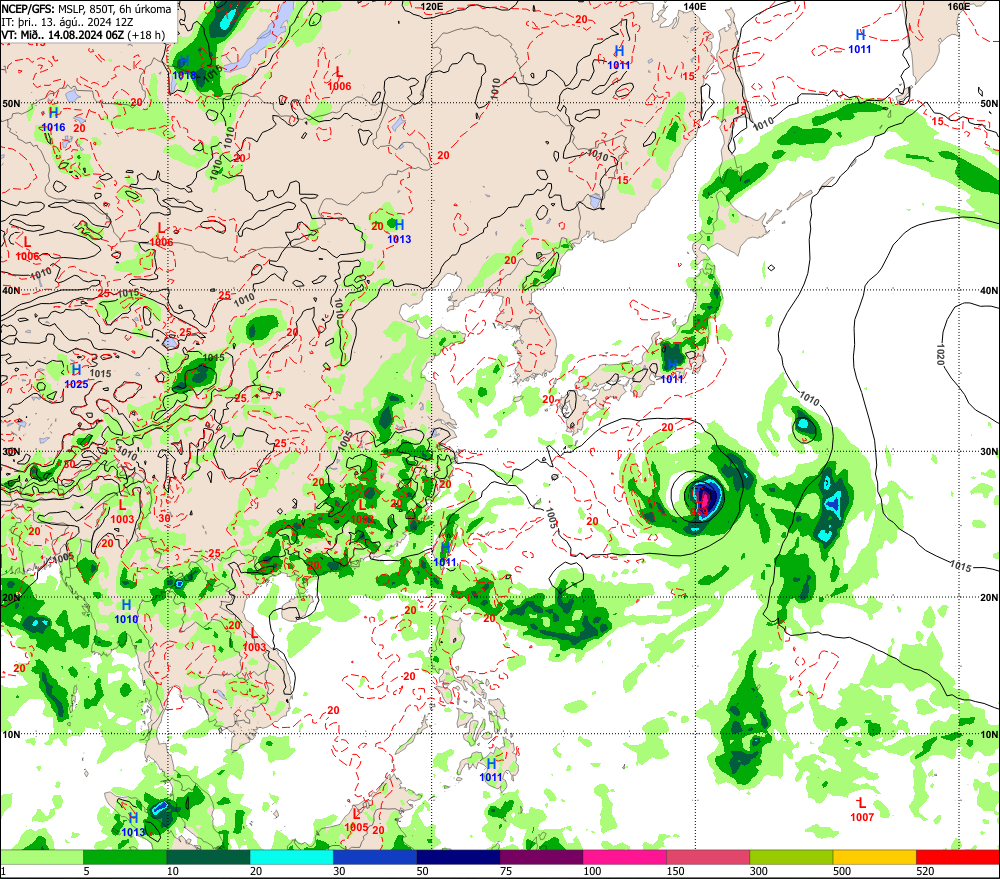Click legend scale value '500'

tap(842, 871)
